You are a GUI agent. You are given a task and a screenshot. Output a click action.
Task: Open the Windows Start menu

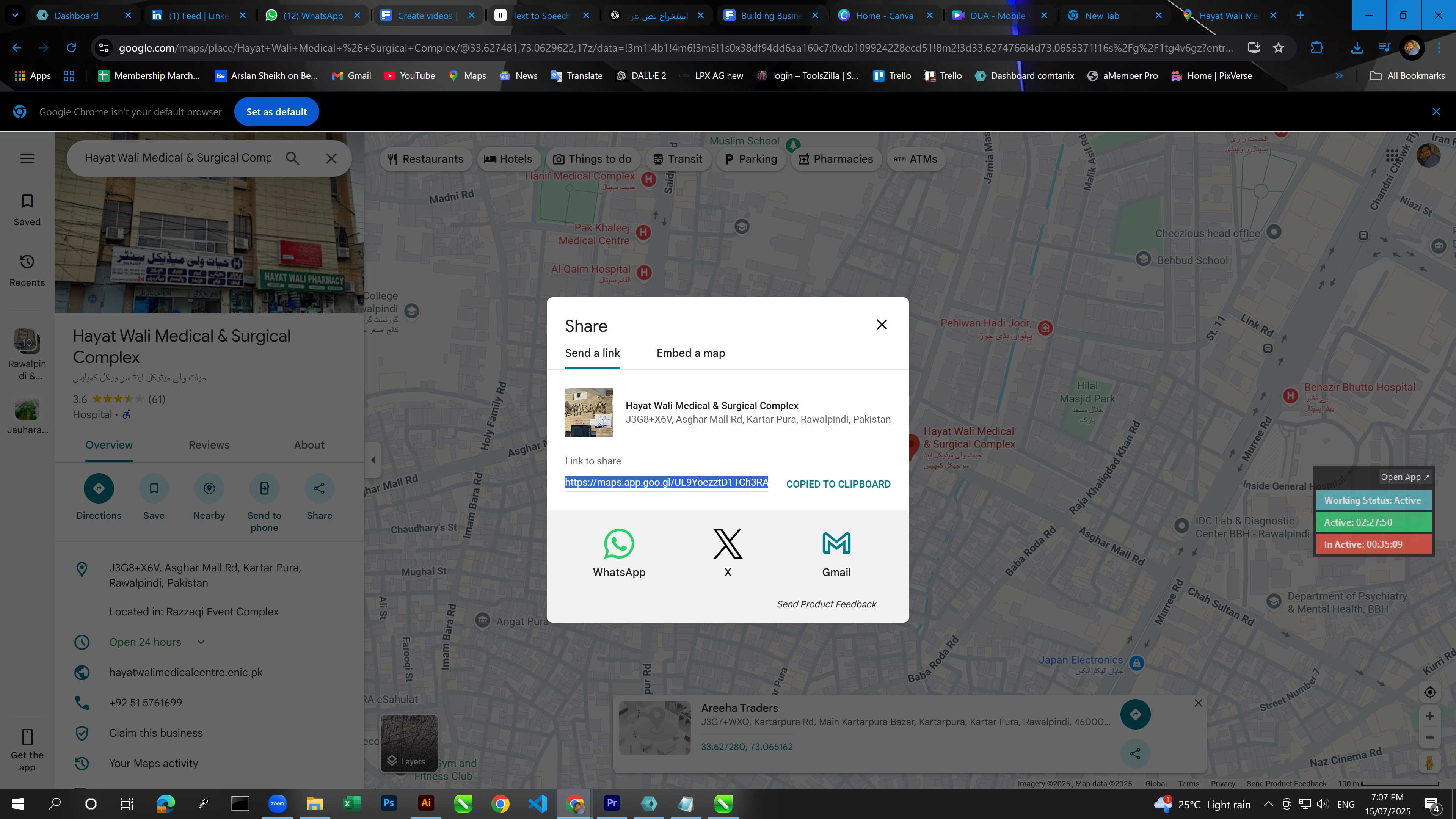tap(17, 804)
